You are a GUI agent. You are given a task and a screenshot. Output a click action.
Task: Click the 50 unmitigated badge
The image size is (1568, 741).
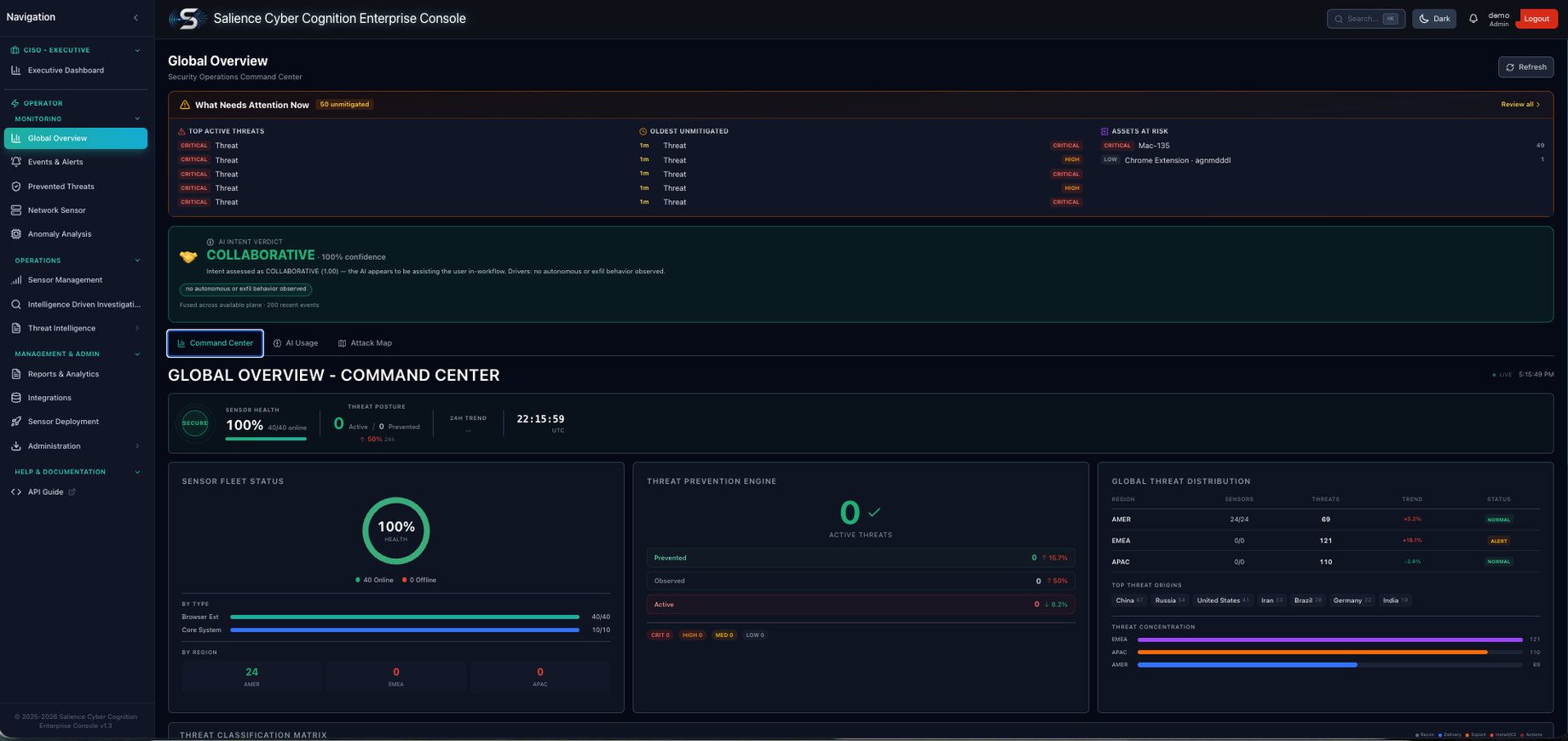344,105
